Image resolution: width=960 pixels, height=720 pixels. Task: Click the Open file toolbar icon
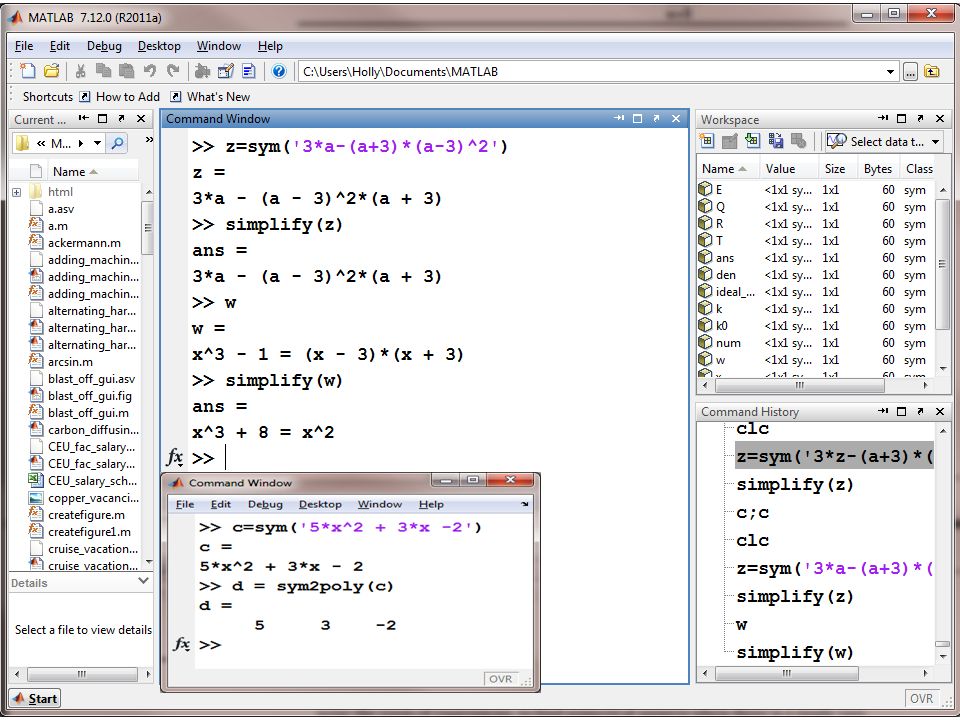51,71
